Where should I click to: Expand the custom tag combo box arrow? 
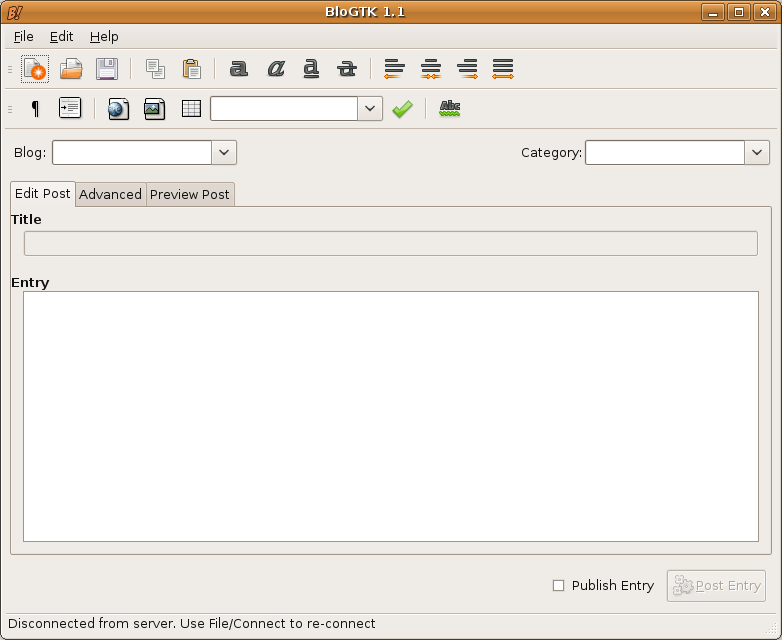[x=370, y=109]
